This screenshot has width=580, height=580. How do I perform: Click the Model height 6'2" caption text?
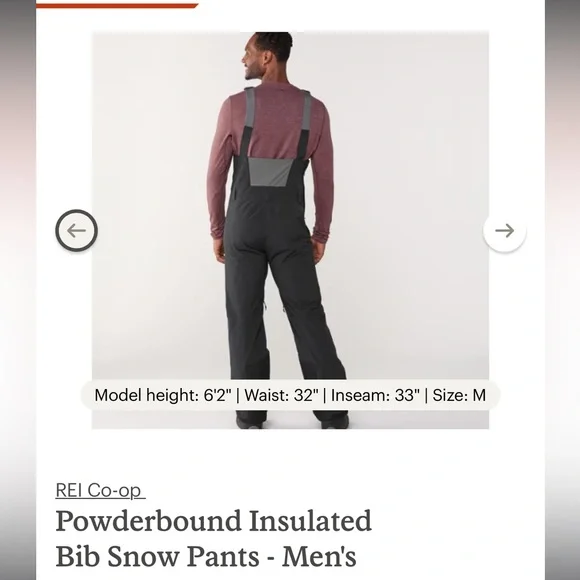click(x=163, y=395)
